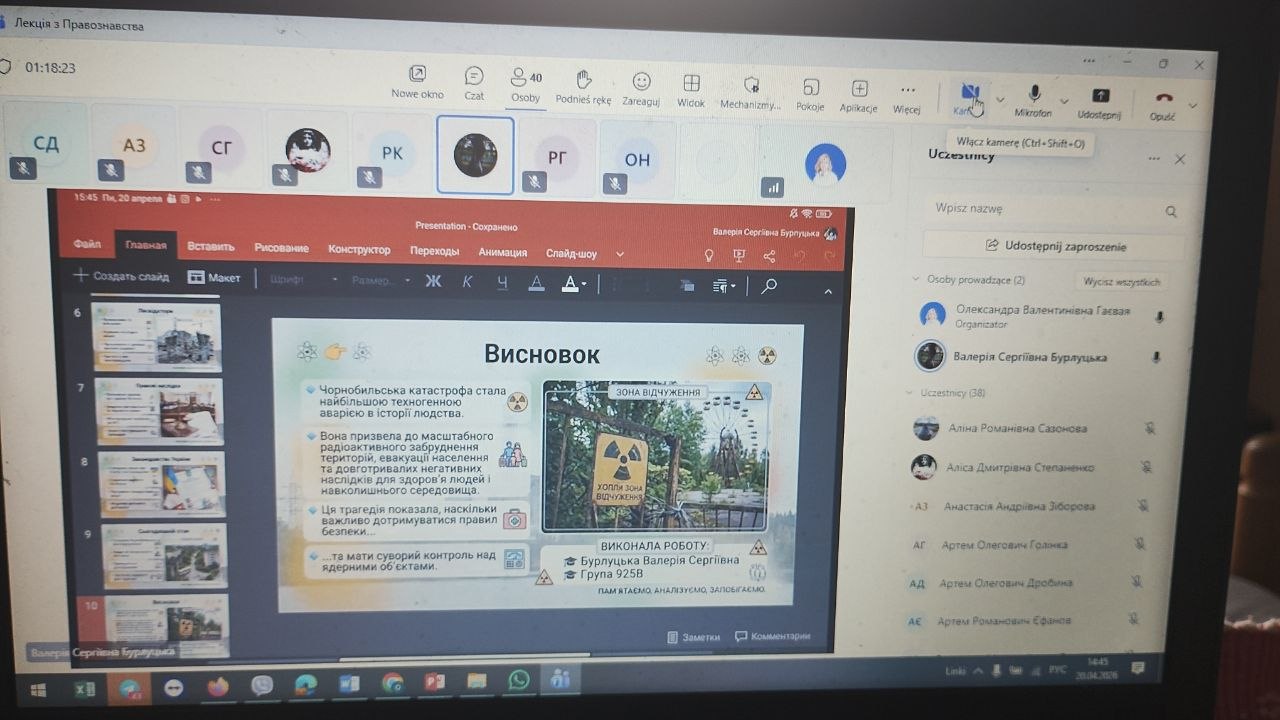Share screen with Udostępnij button
This screenshot has width=1280, height=720.
(x=1099, y=102)
